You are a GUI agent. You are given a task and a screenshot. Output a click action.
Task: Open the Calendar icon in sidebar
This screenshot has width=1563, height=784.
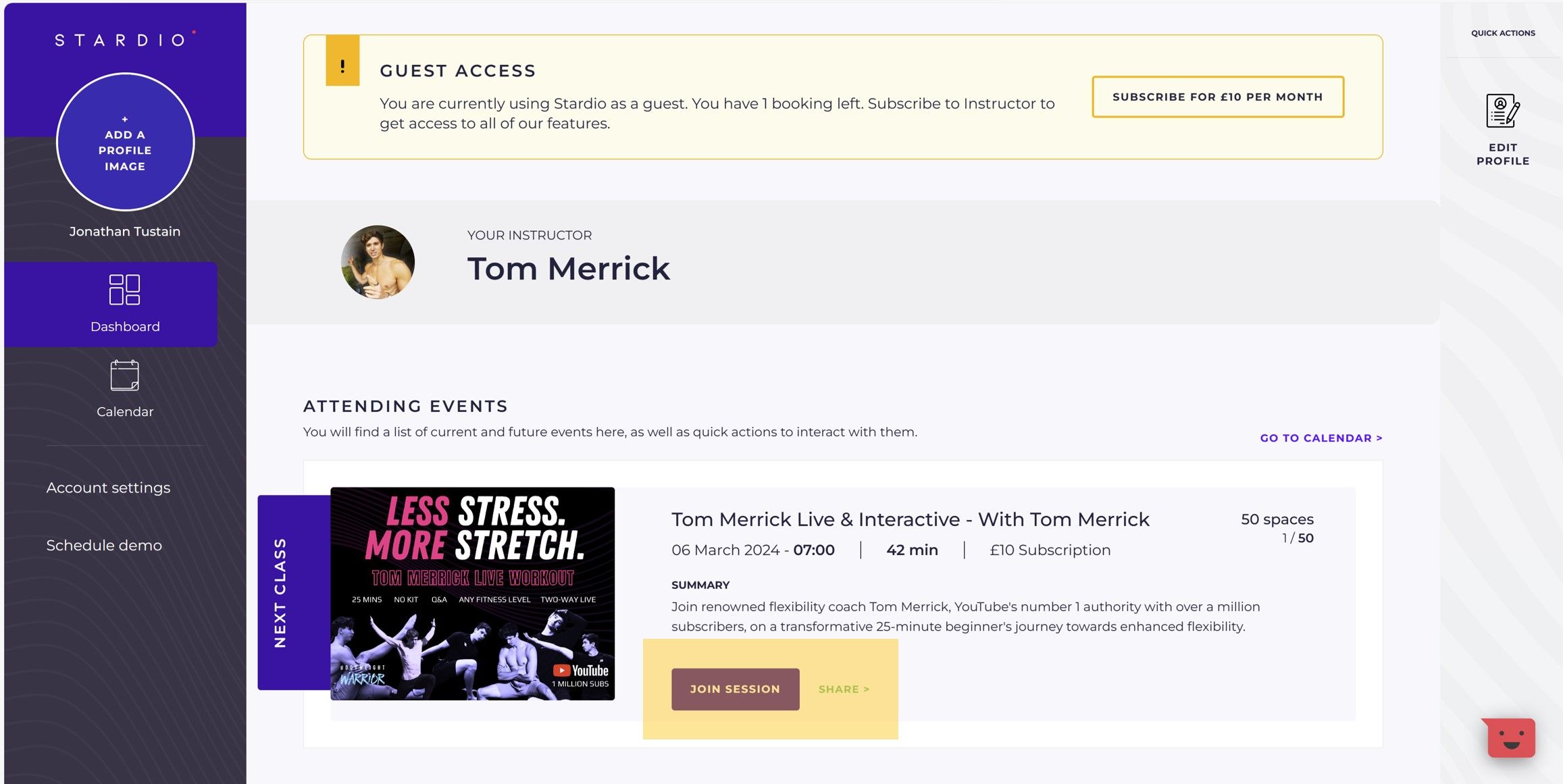(125, 375)
